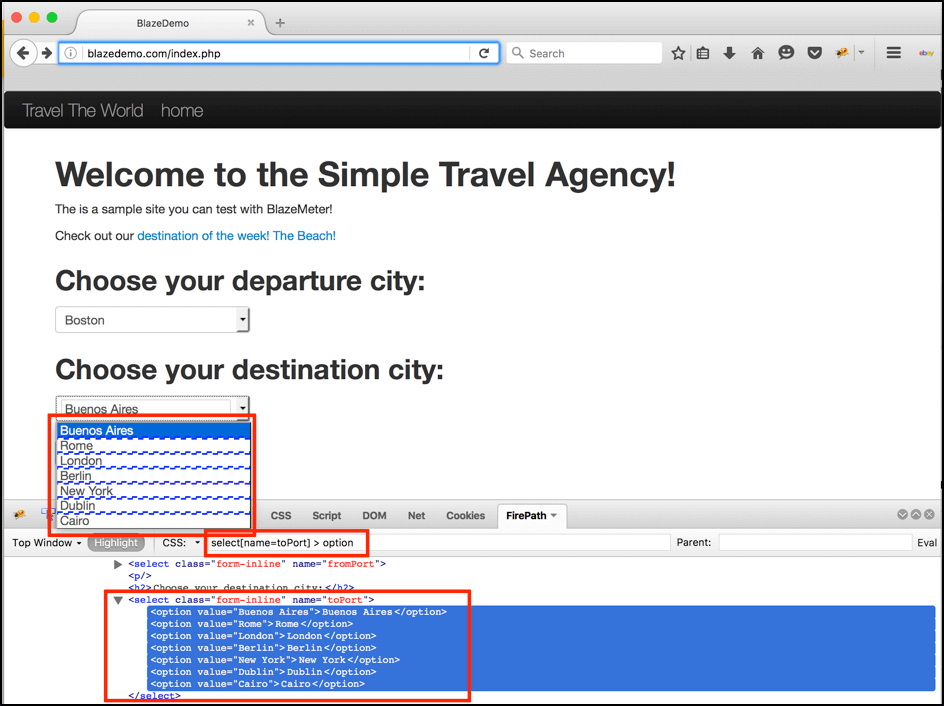
Task: Select Berlin from the destination list
Action: 76,476
